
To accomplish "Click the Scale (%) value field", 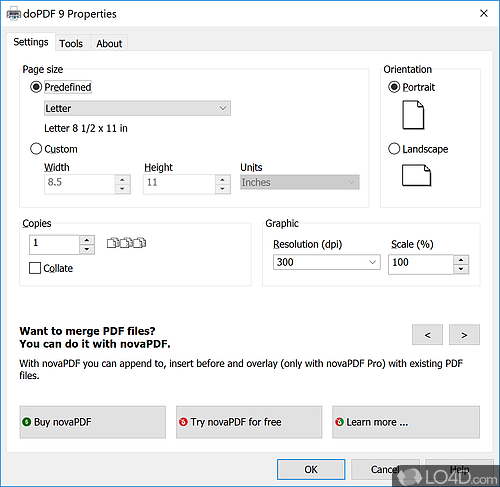I will coord(421,265).
